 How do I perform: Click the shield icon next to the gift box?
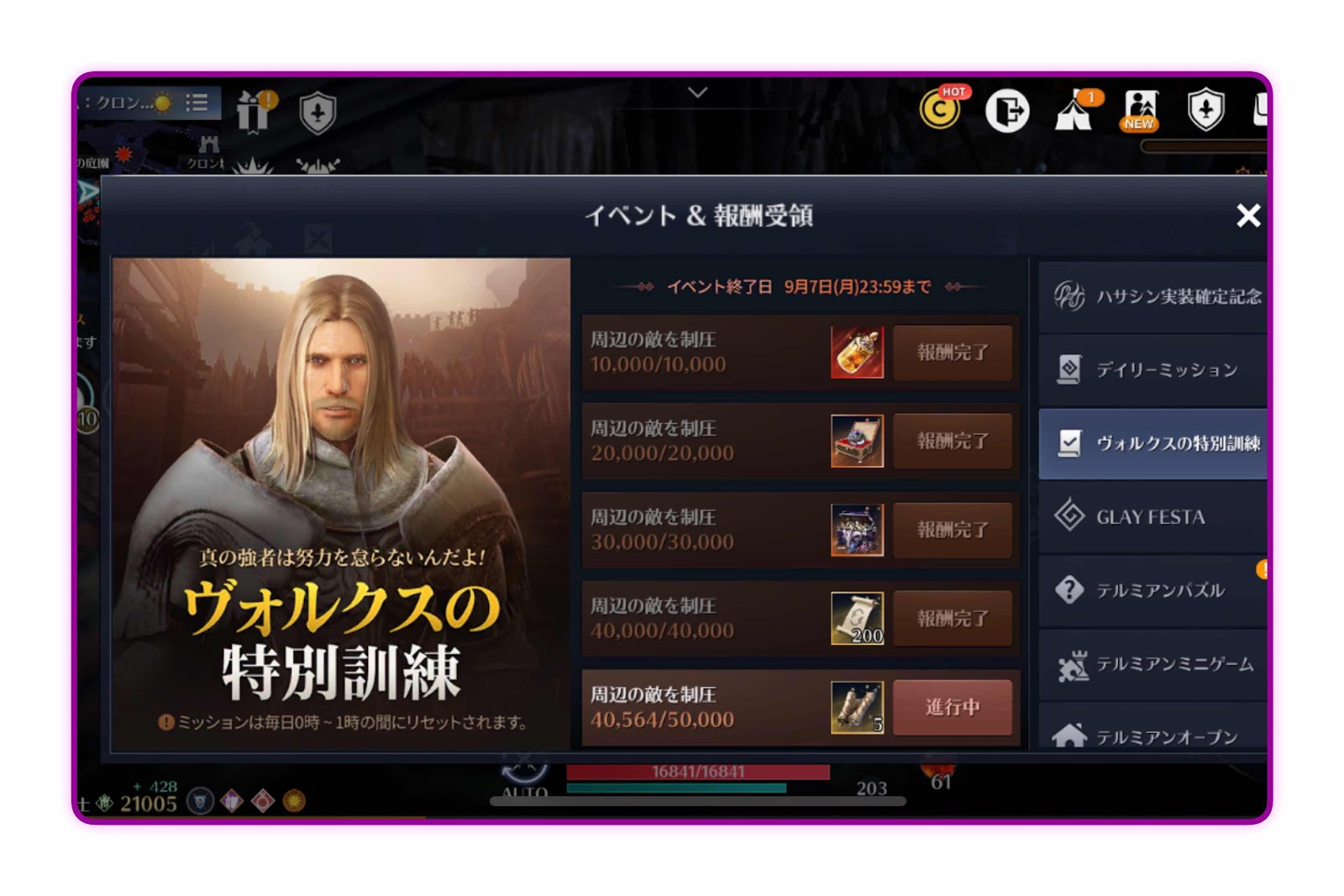[318, 113]
